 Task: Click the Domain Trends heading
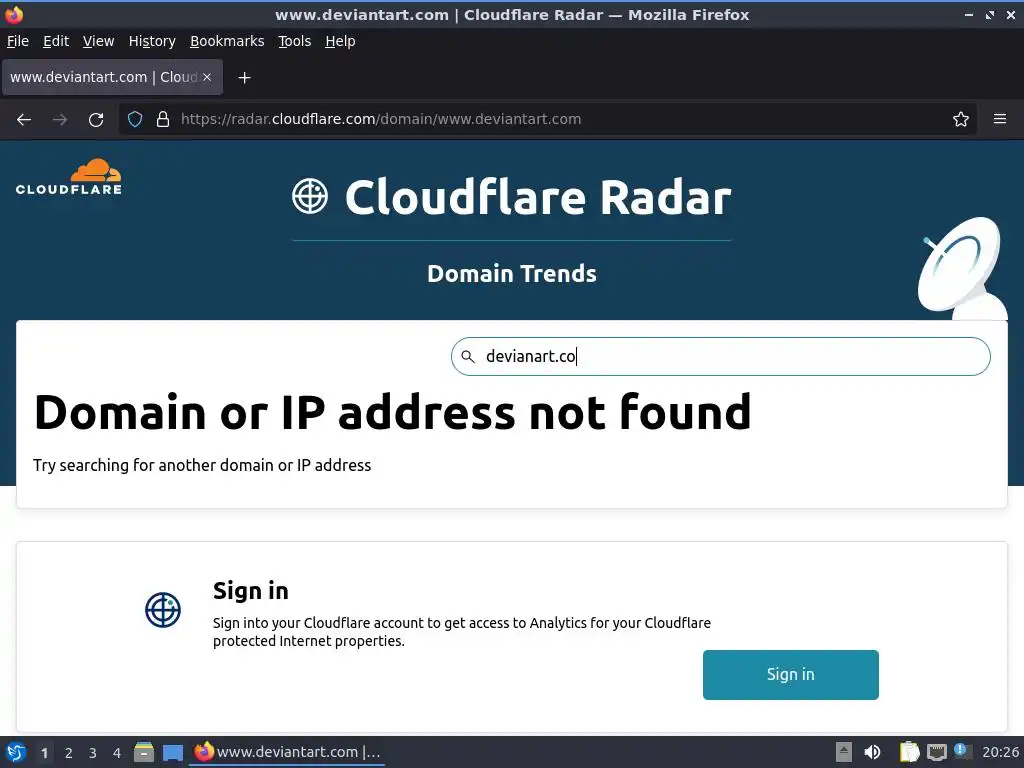tap(511, 274)
